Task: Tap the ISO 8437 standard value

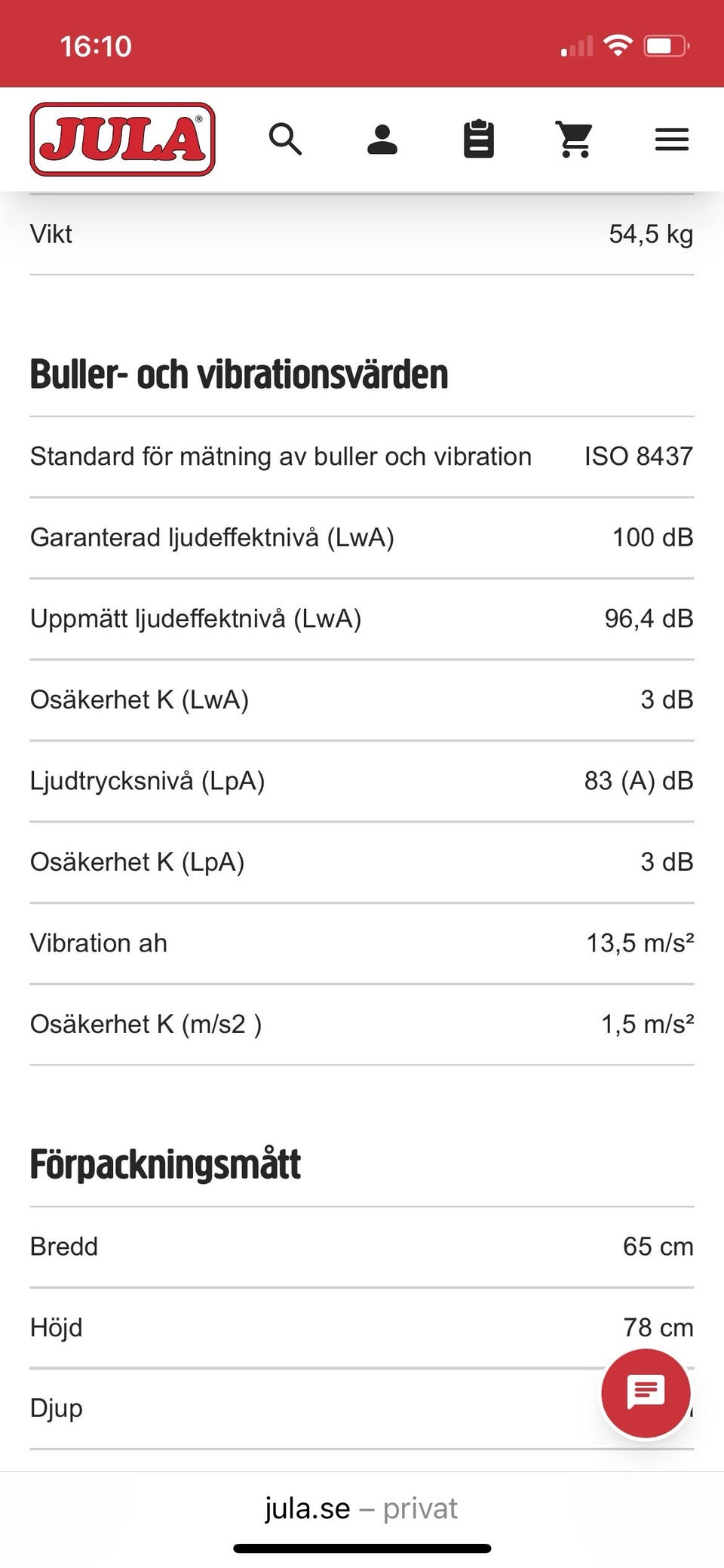Action: pyautogui.click(x=638, y=457)
